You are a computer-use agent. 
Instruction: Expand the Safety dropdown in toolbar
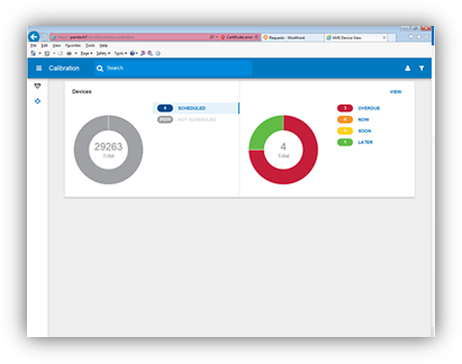click(103, 53)
